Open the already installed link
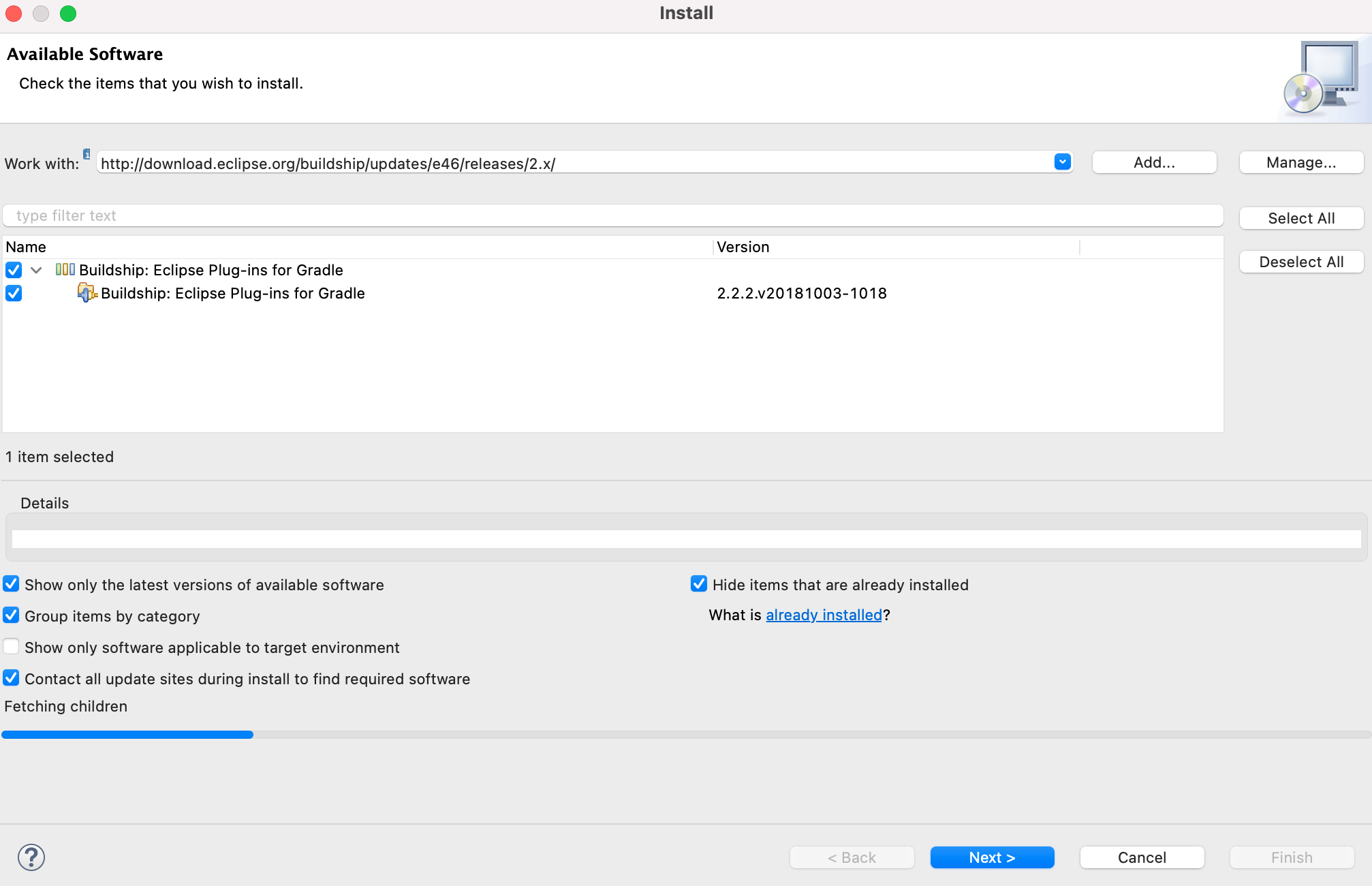1372x886 pixels. coord(824,615)
